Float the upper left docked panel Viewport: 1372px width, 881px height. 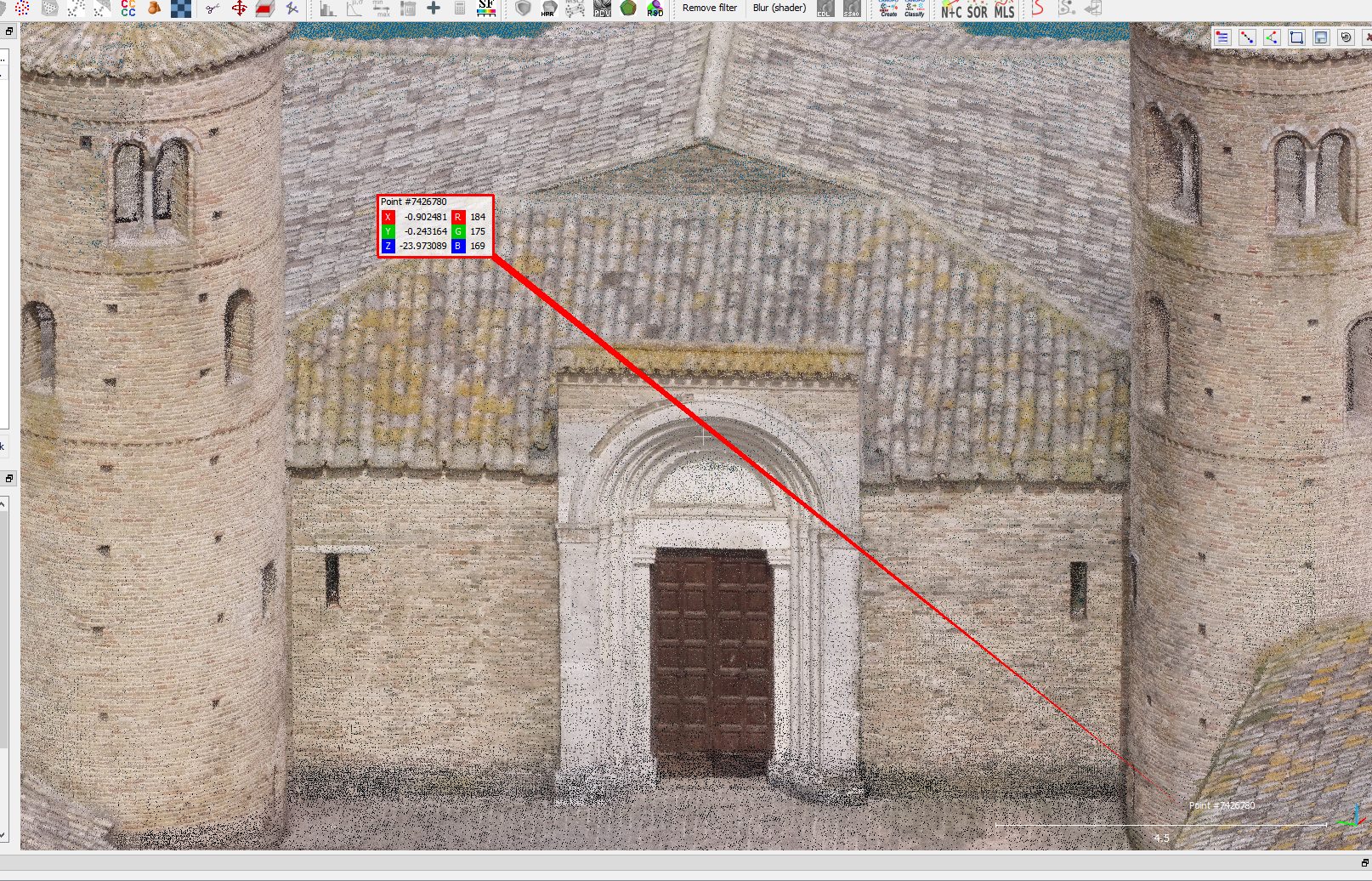tap(9, 31)
